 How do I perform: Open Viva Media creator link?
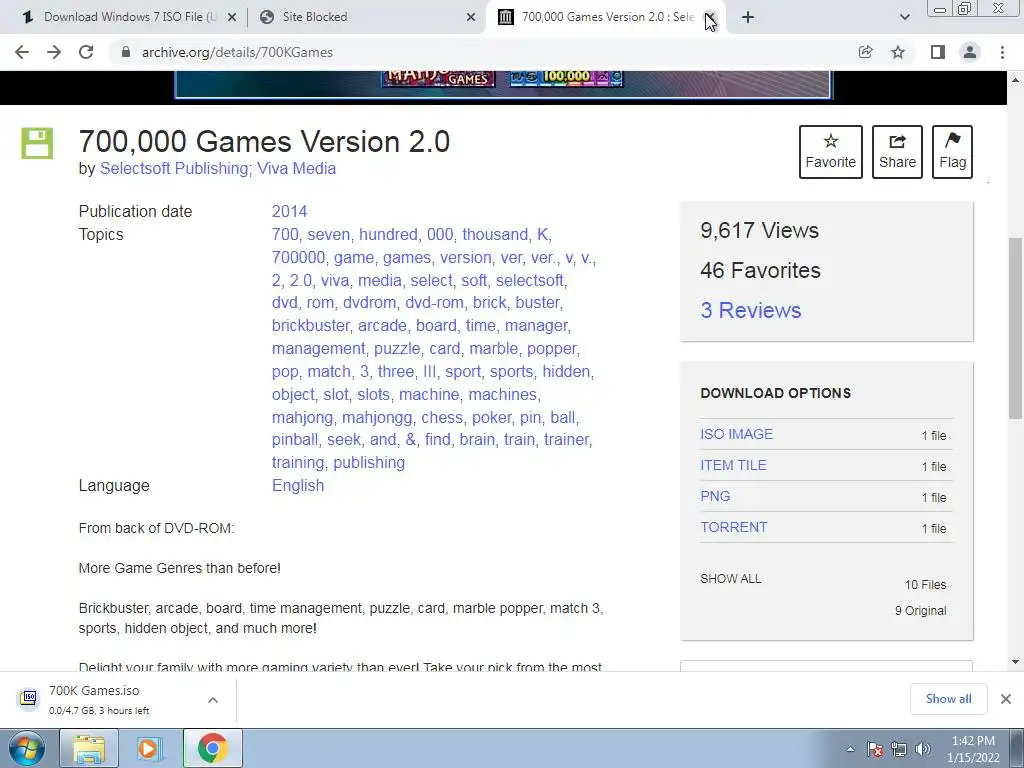pyautogui.click(x=296, y=168)
